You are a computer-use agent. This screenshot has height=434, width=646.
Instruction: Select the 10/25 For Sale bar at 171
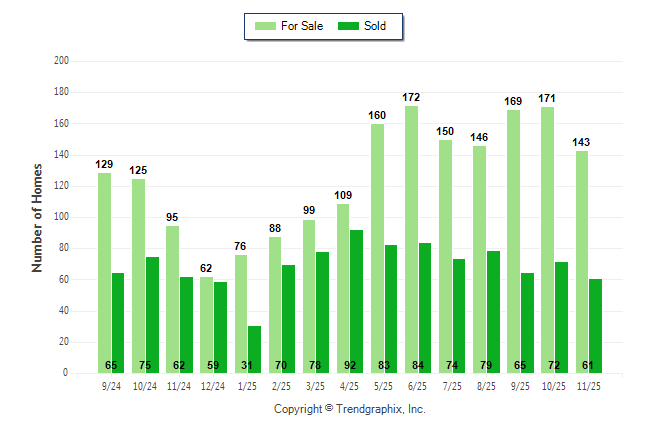547,240
